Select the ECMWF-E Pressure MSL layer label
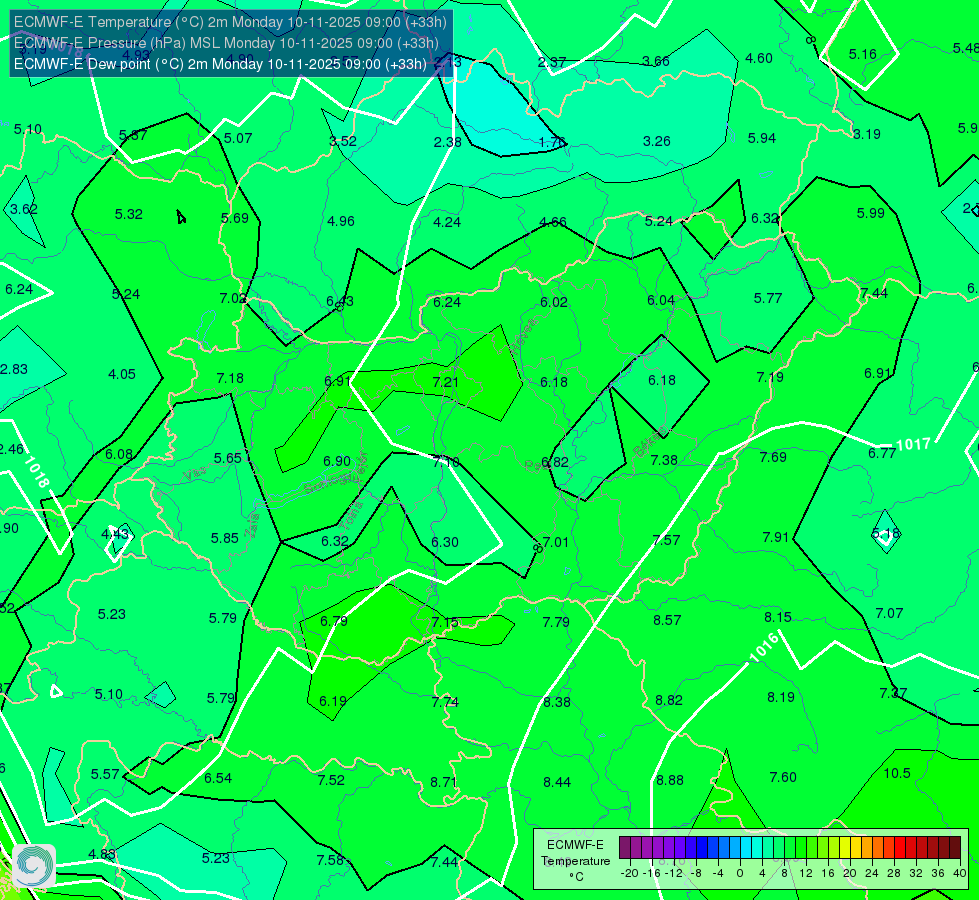This screenshot has height=900, width=979. 226,43
